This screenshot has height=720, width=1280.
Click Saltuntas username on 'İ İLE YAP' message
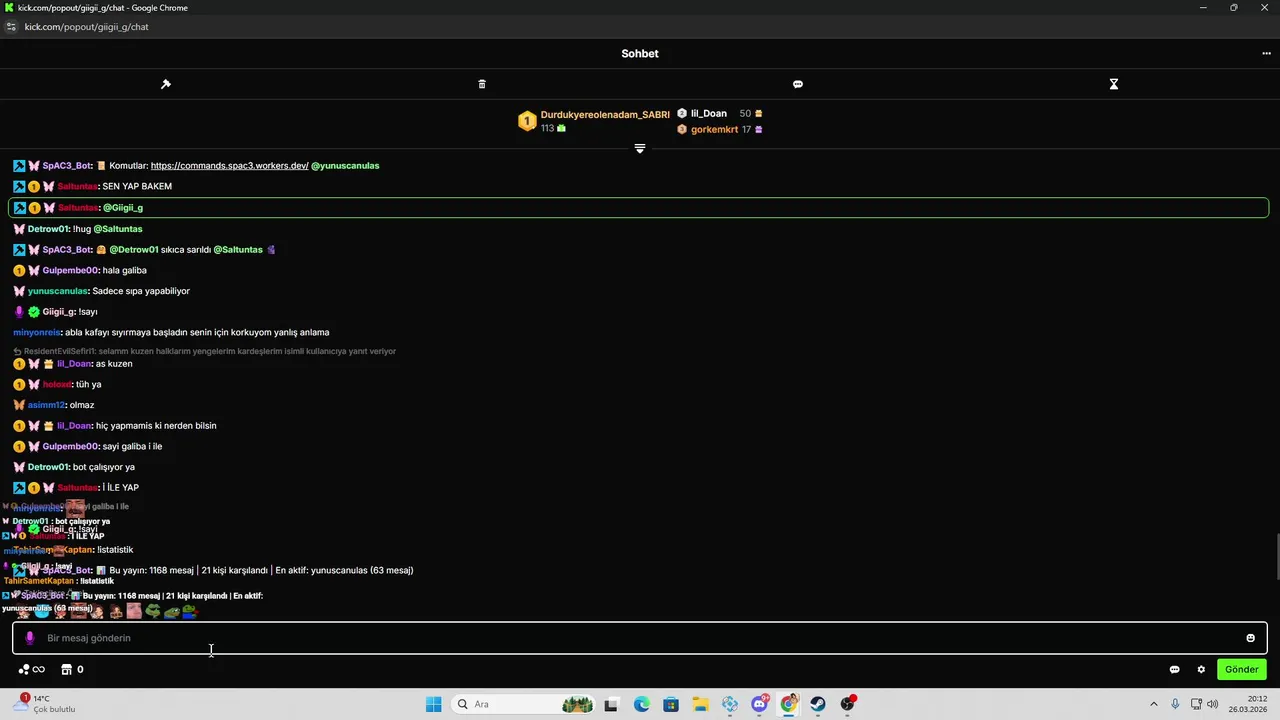[78, 488]
